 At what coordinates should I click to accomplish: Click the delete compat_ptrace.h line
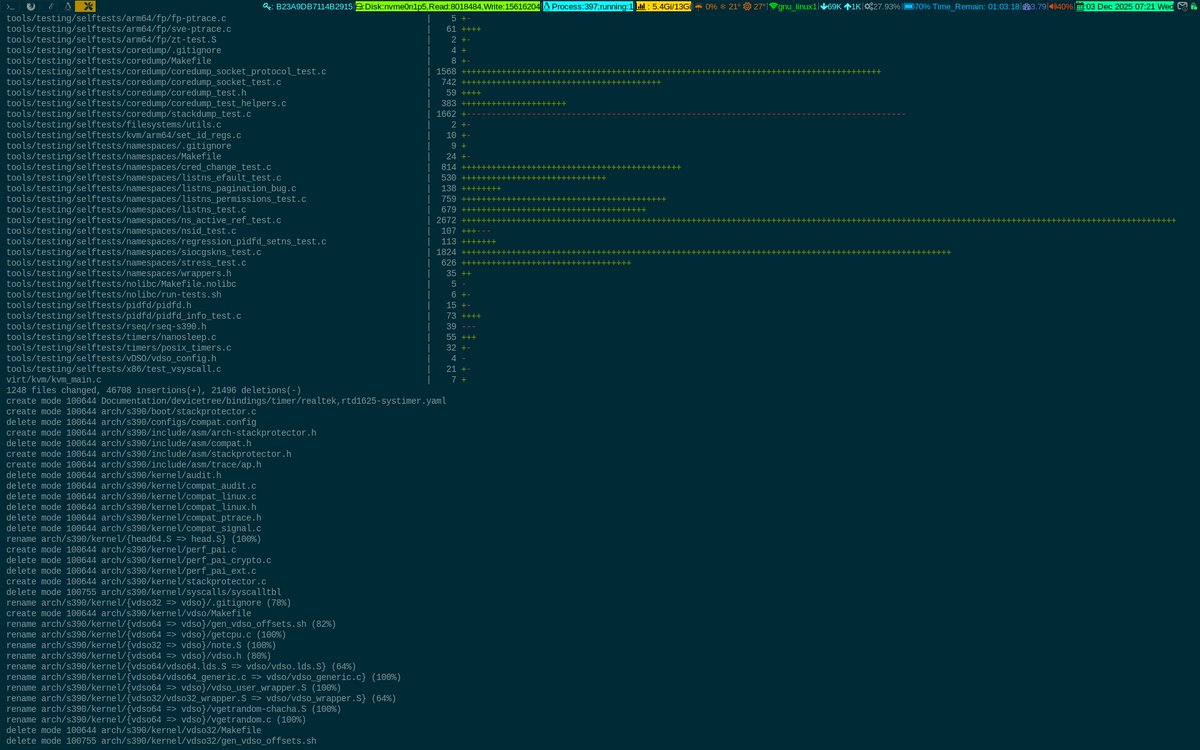point(133,517)
